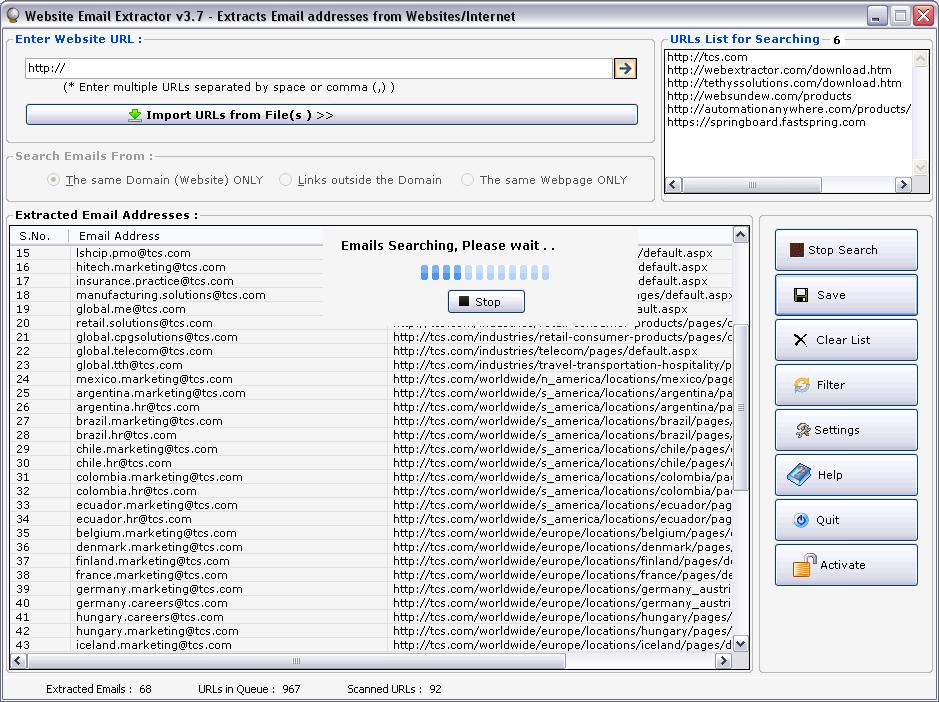This screenshot has height=702, width=939.
Task: Activate the software license
Action: (845, 565)
